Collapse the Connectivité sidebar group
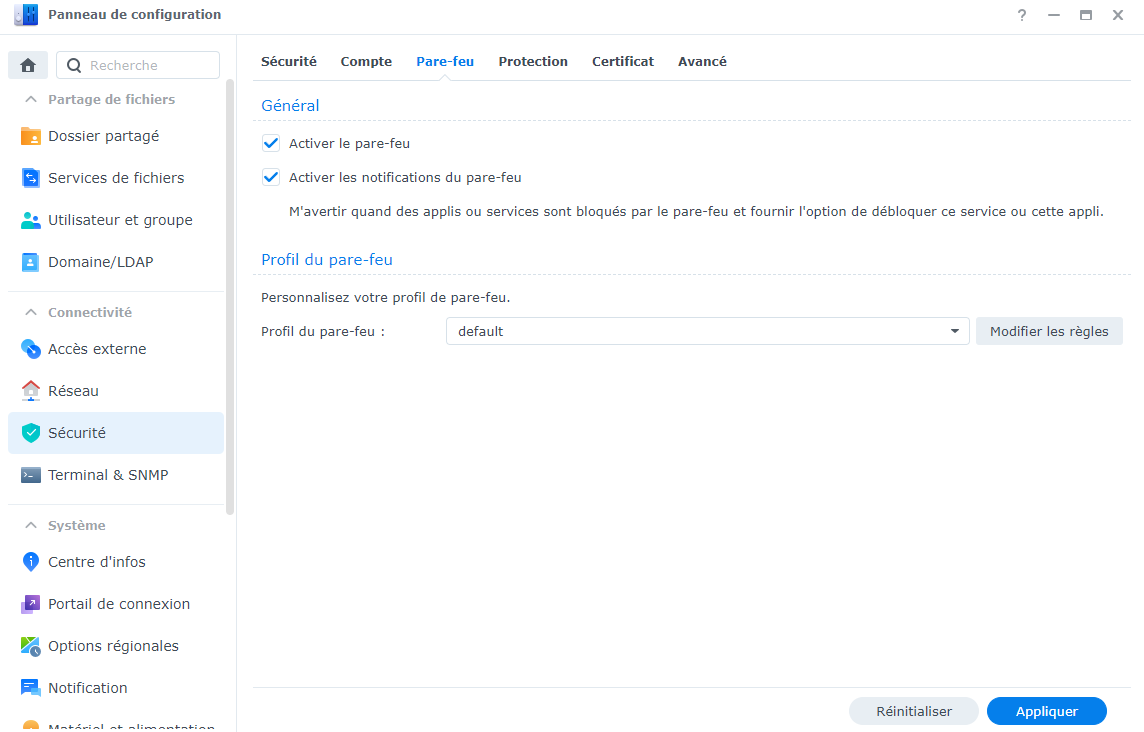The height and width of the screenshot is (732, 1144). click(30, 313)
